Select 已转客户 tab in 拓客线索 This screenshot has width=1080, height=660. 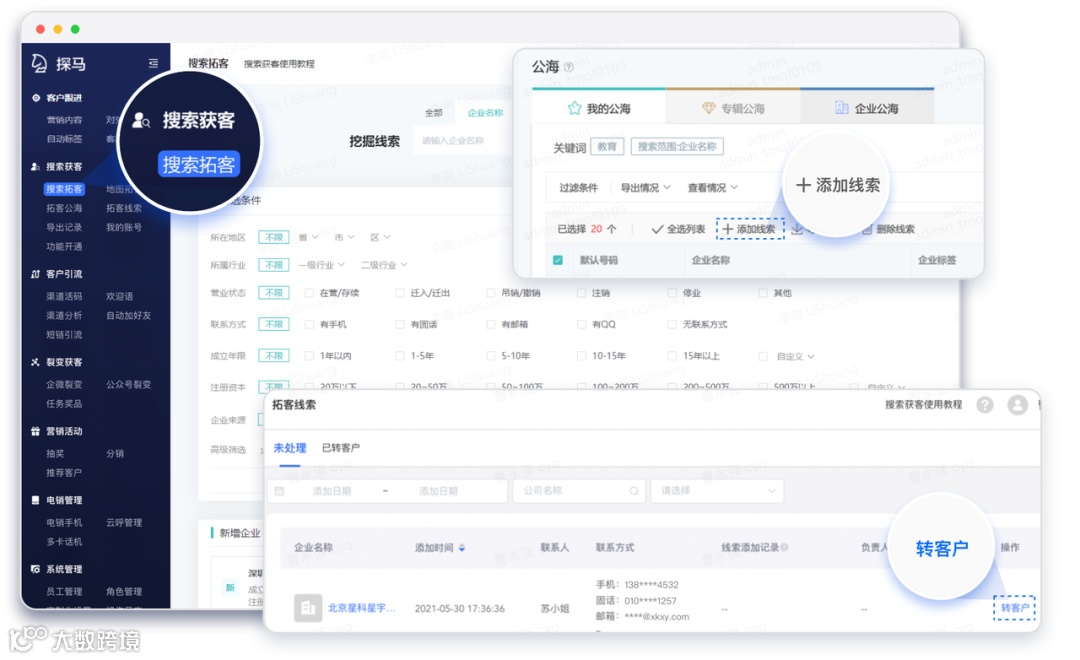click(x=341, y=448)
